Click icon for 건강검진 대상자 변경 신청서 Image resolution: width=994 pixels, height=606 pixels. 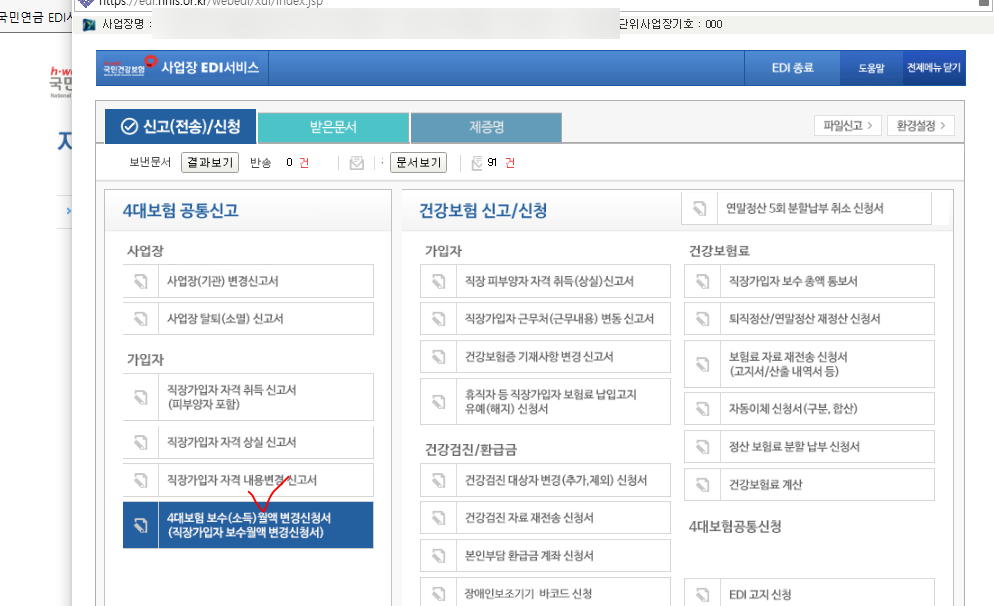(439, 480)
